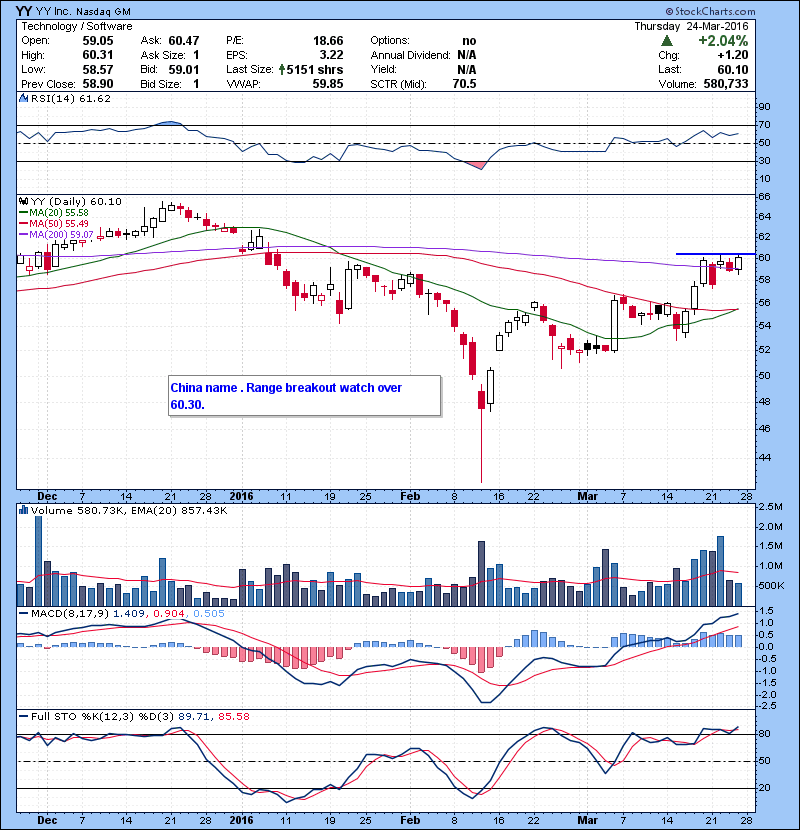Screen dimensions: 800x830
Task: Click the tallest volume bar in early December
Action: [x=38, y=561]
